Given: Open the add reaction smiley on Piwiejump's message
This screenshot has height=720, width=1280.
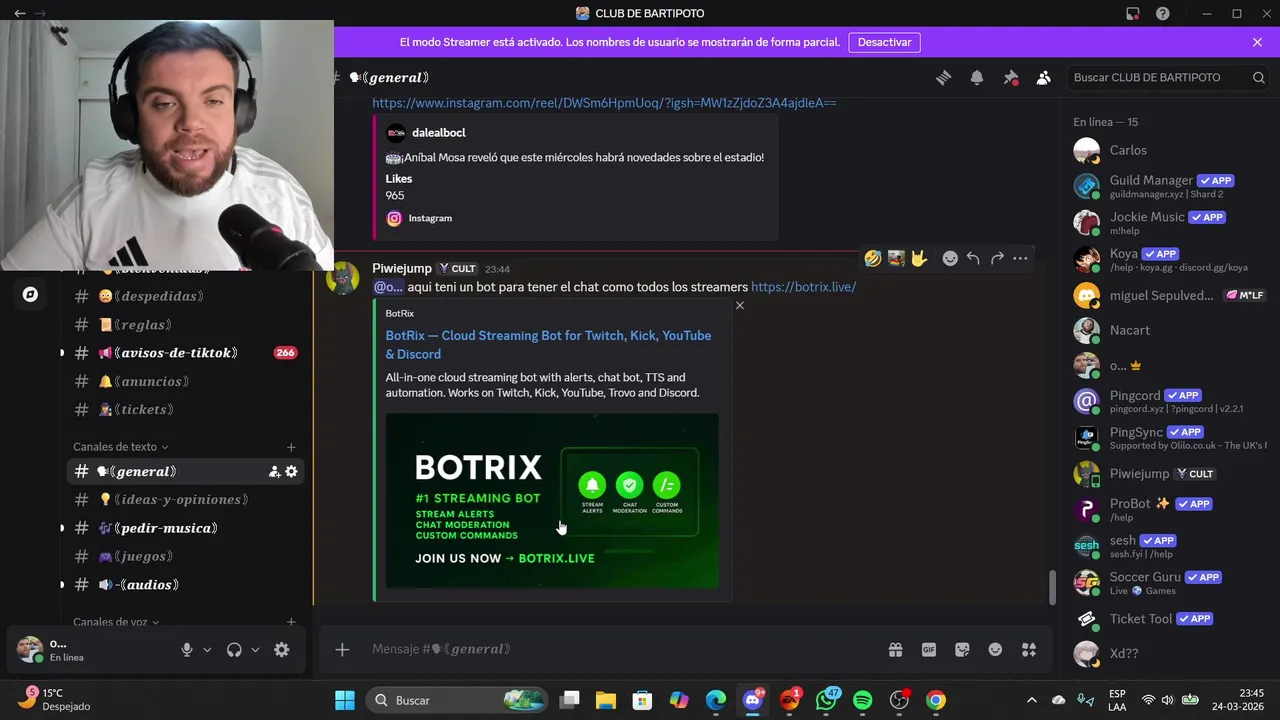Looking at the screenshot, I should coord(950,258).
